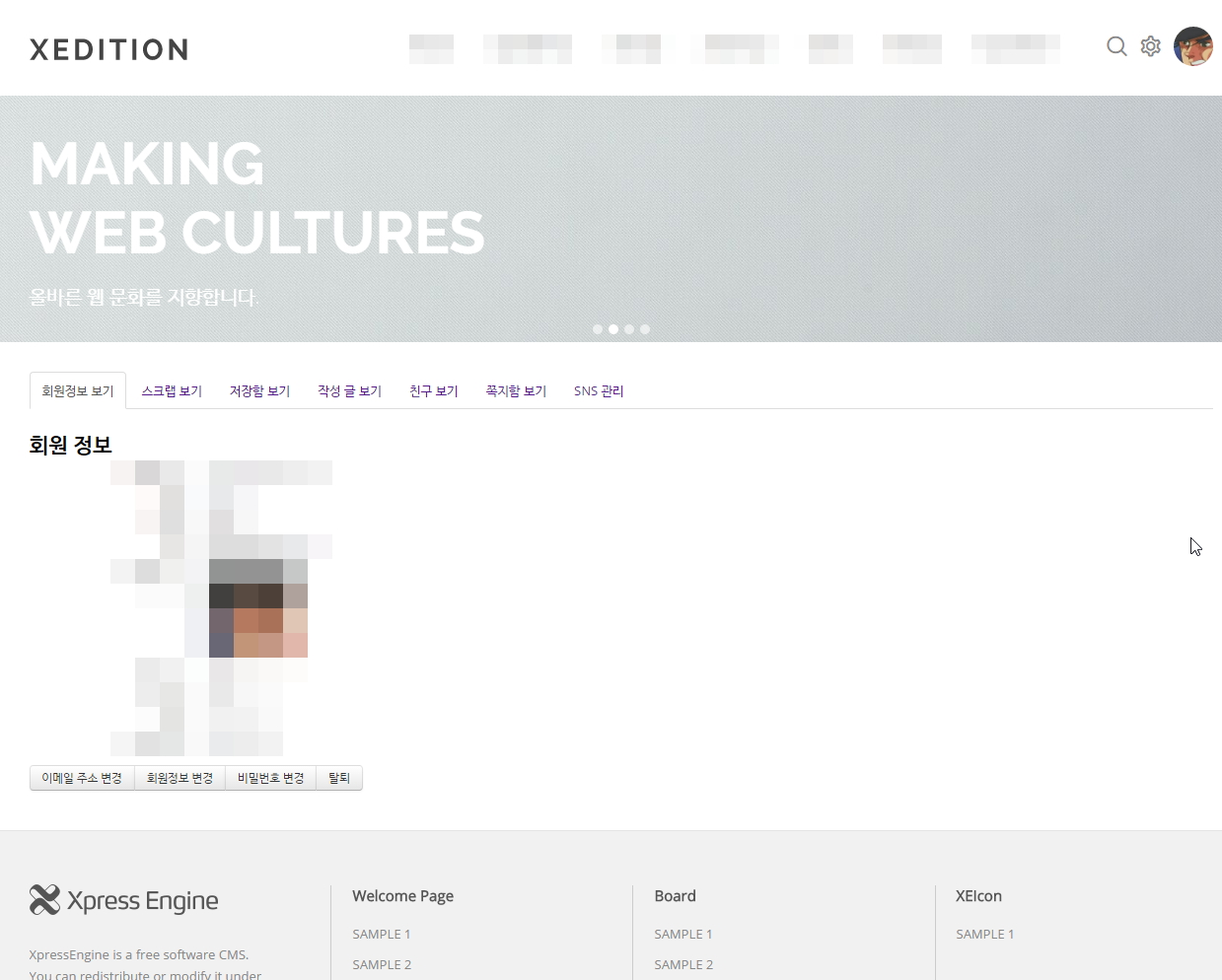Go to 작성 글 보기 tab
This screenshot has height=980, width=1222.
click(x=349, y=391)
